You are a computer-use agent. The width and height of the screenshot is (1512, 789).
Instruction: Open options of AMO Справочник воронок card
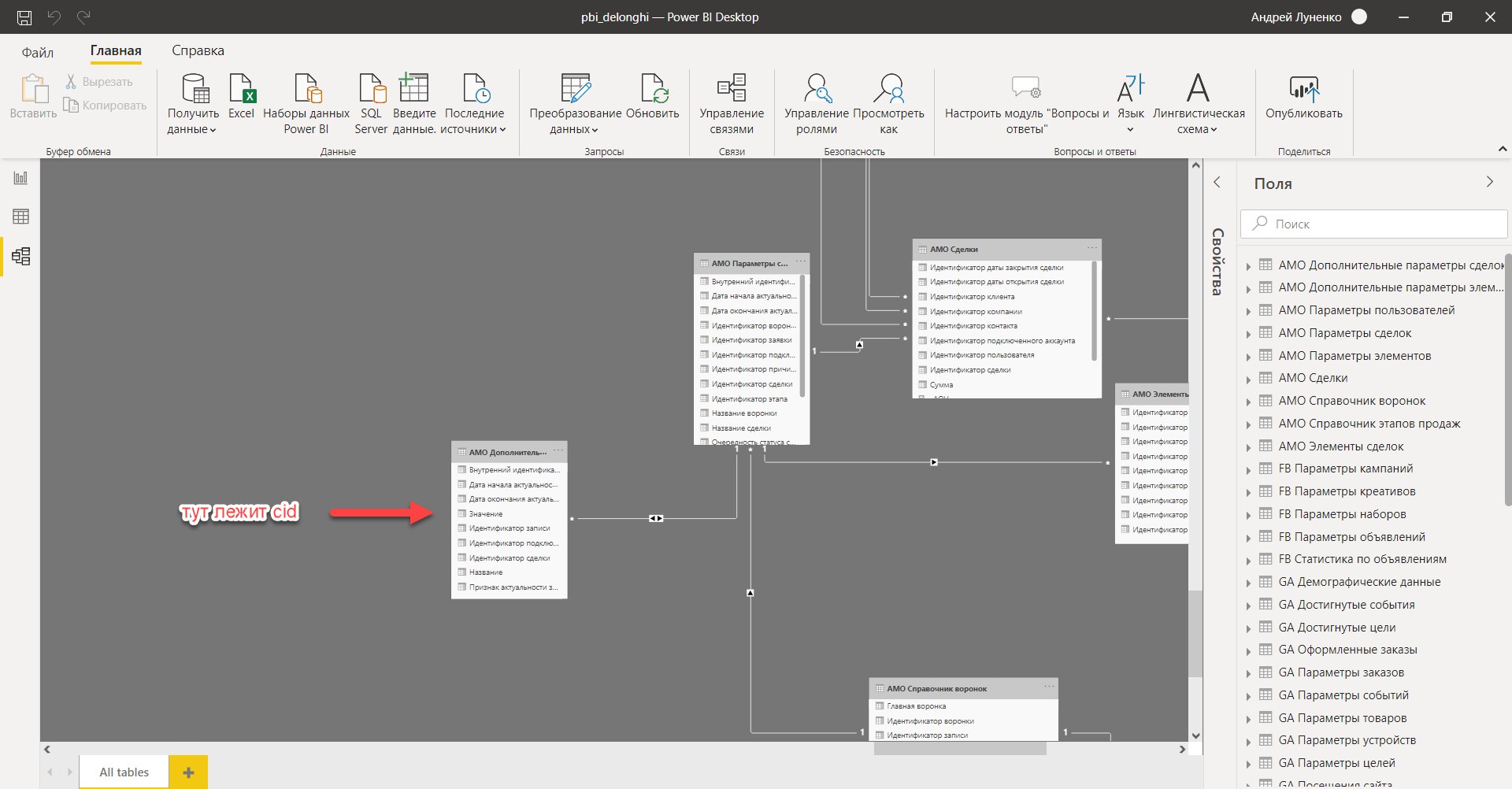[1049, 687]
